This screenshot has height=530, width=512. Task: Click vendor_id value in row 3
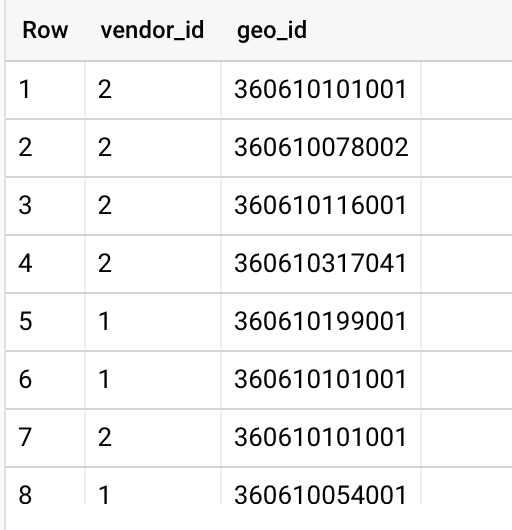(x=105, y=206)
